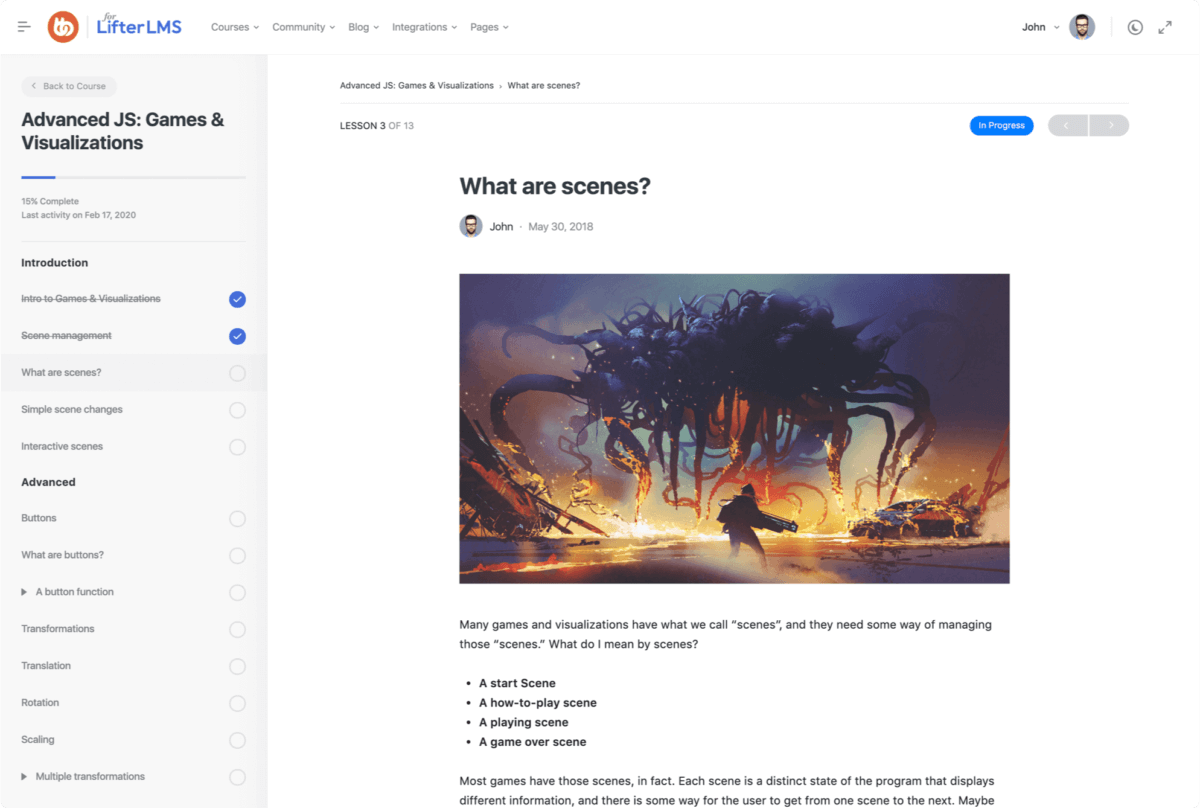1200x808 pixels.
Task: Toggle Simple scene changes completion circle
Action: point(237,410)
